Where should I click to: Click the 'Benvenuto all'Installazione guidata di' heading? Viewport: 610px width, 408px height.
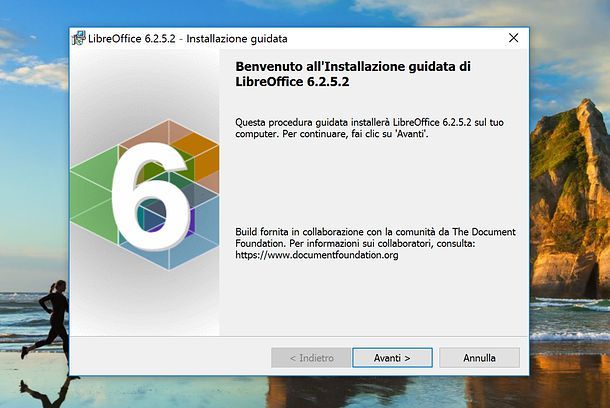(353, 67)
